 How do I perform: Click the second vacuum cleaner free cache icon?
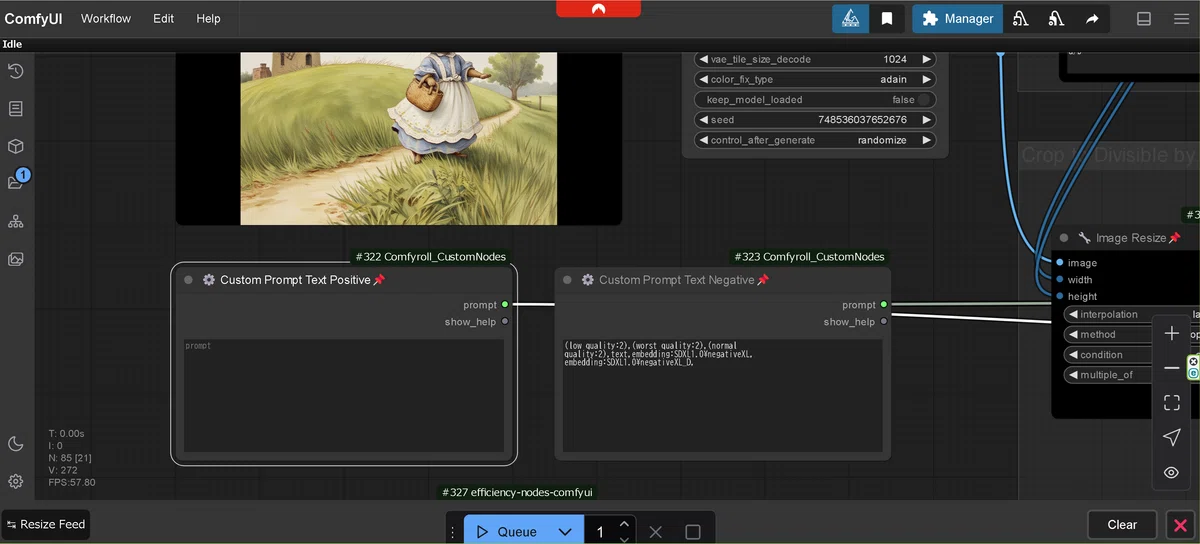click(1056, 18)
